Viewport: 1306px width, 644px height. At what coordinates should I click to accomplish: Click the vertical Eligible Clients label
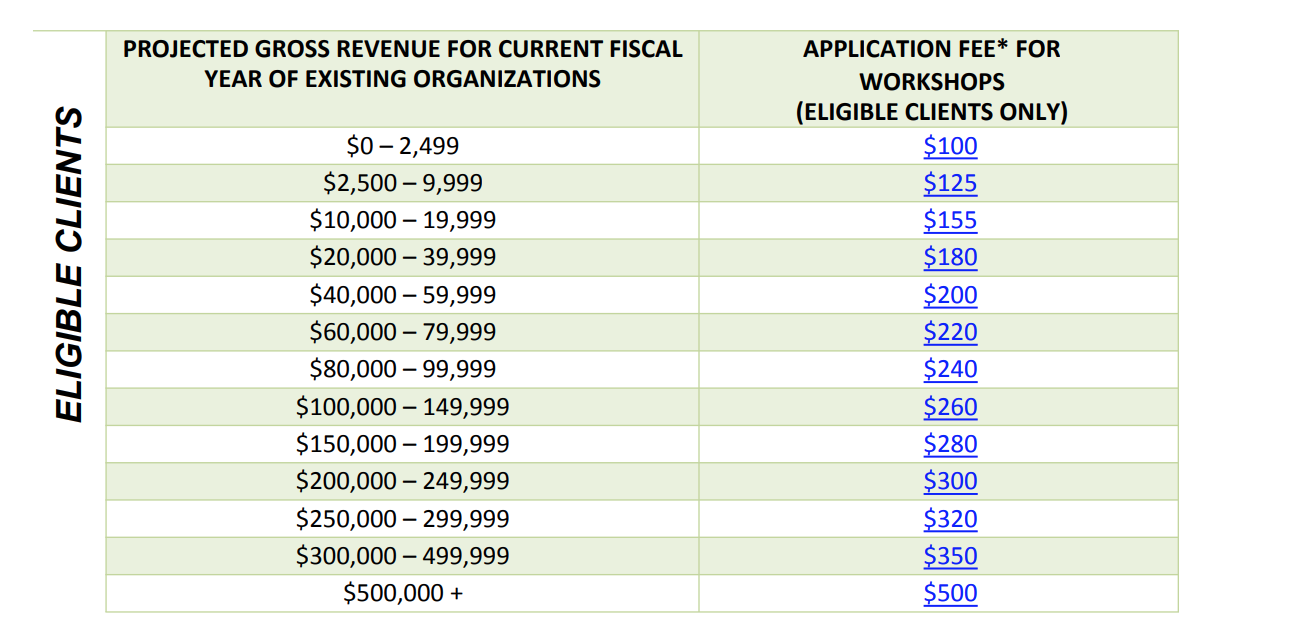pyautogui.click(x=67, y=263)
